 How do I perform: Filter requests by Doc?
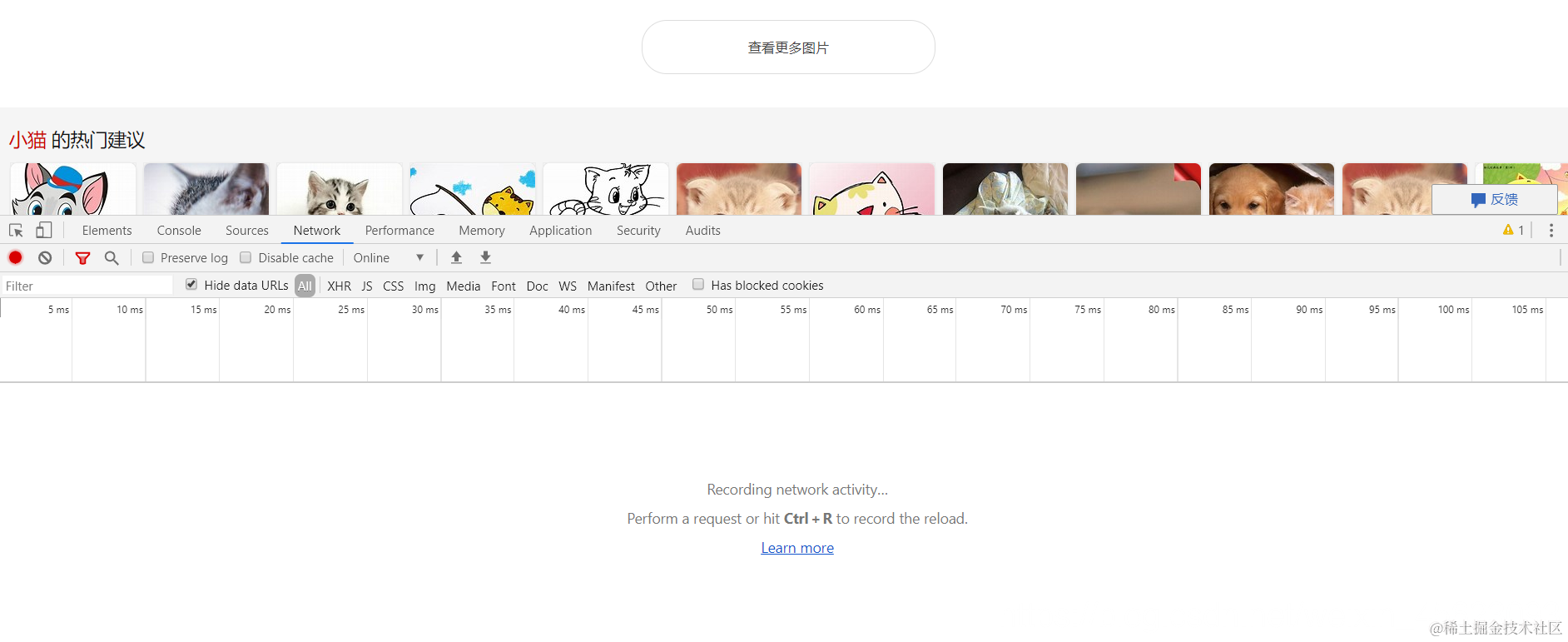[538, 286]
